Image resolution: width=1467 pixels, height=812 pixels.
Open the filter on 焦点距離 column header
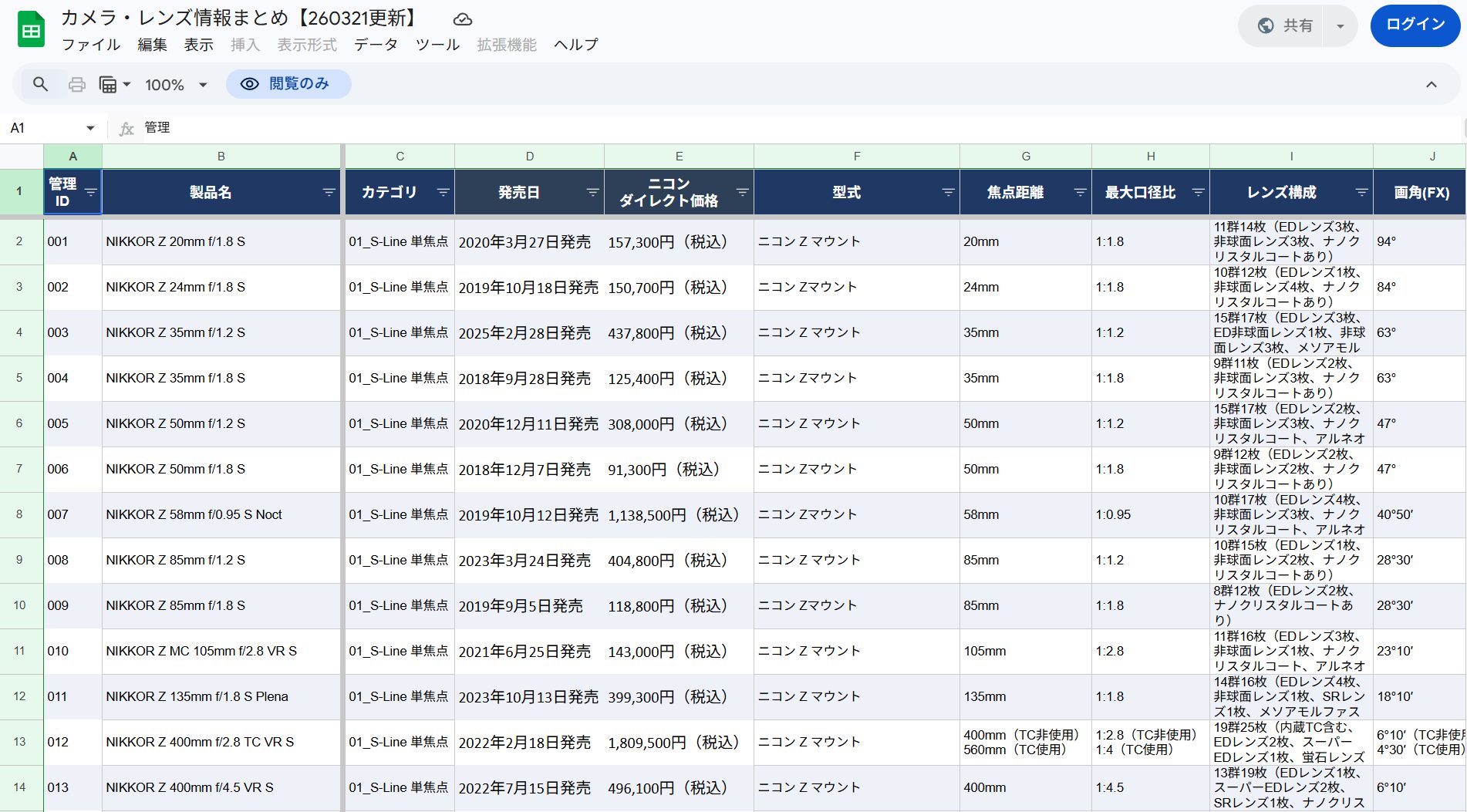point(1080,192)
